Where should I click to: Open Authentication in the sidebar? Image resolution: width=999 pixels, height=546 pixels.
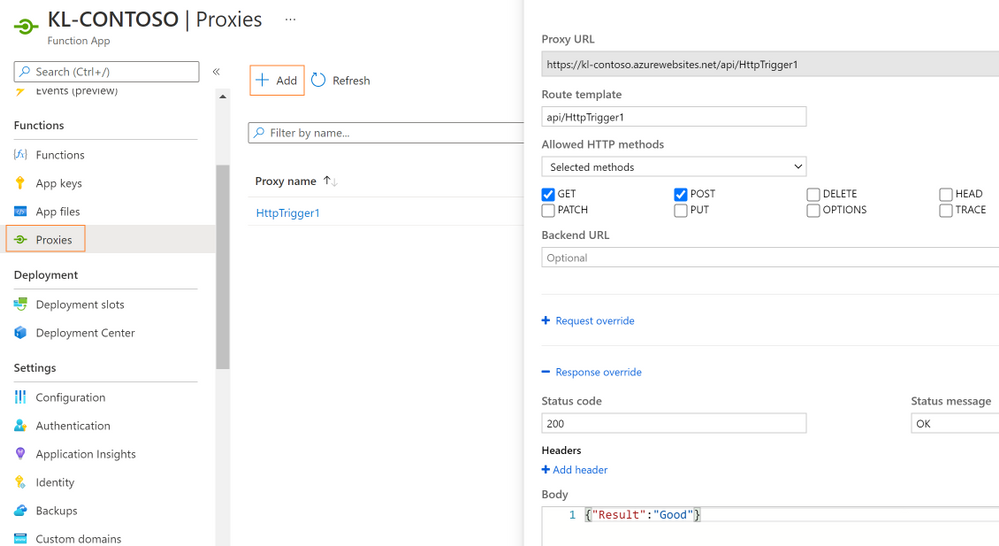coord(73,426)
